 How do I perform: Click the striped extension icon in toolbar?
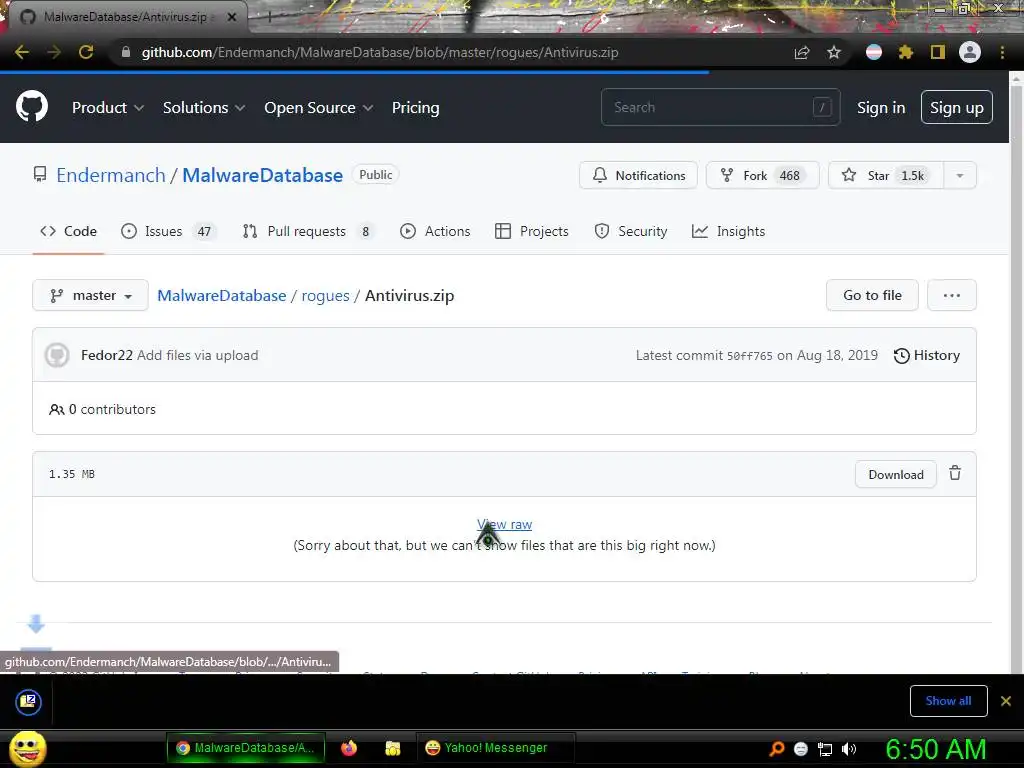874,52
